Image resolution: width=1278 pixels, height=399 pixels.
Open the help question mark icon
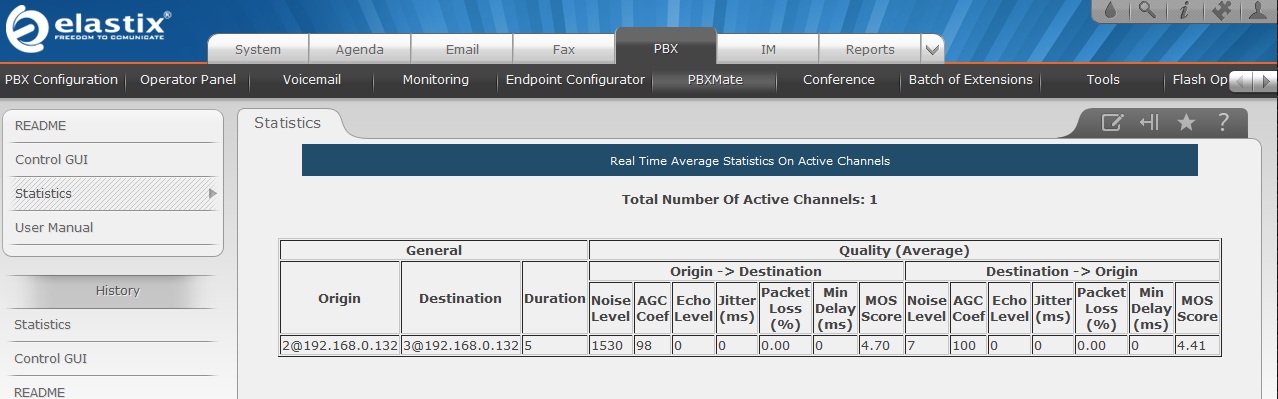click(1222, 123)
